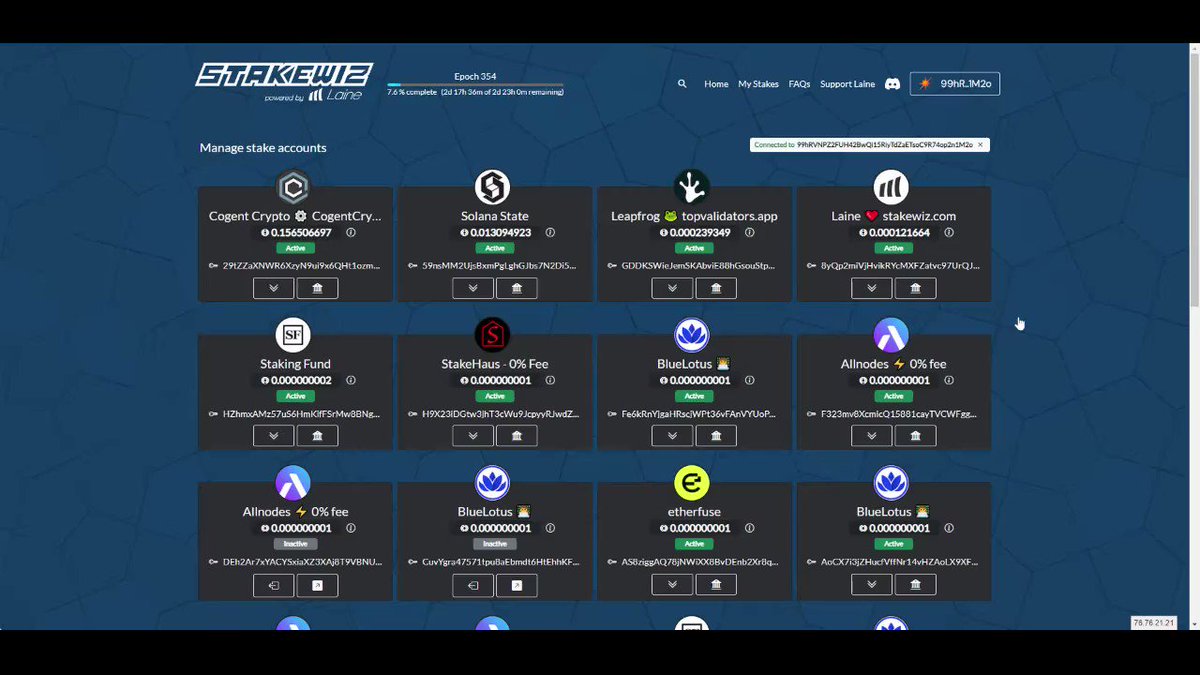Click the Staking Fund SF logo
The image size is (1200, 675).
293,335
